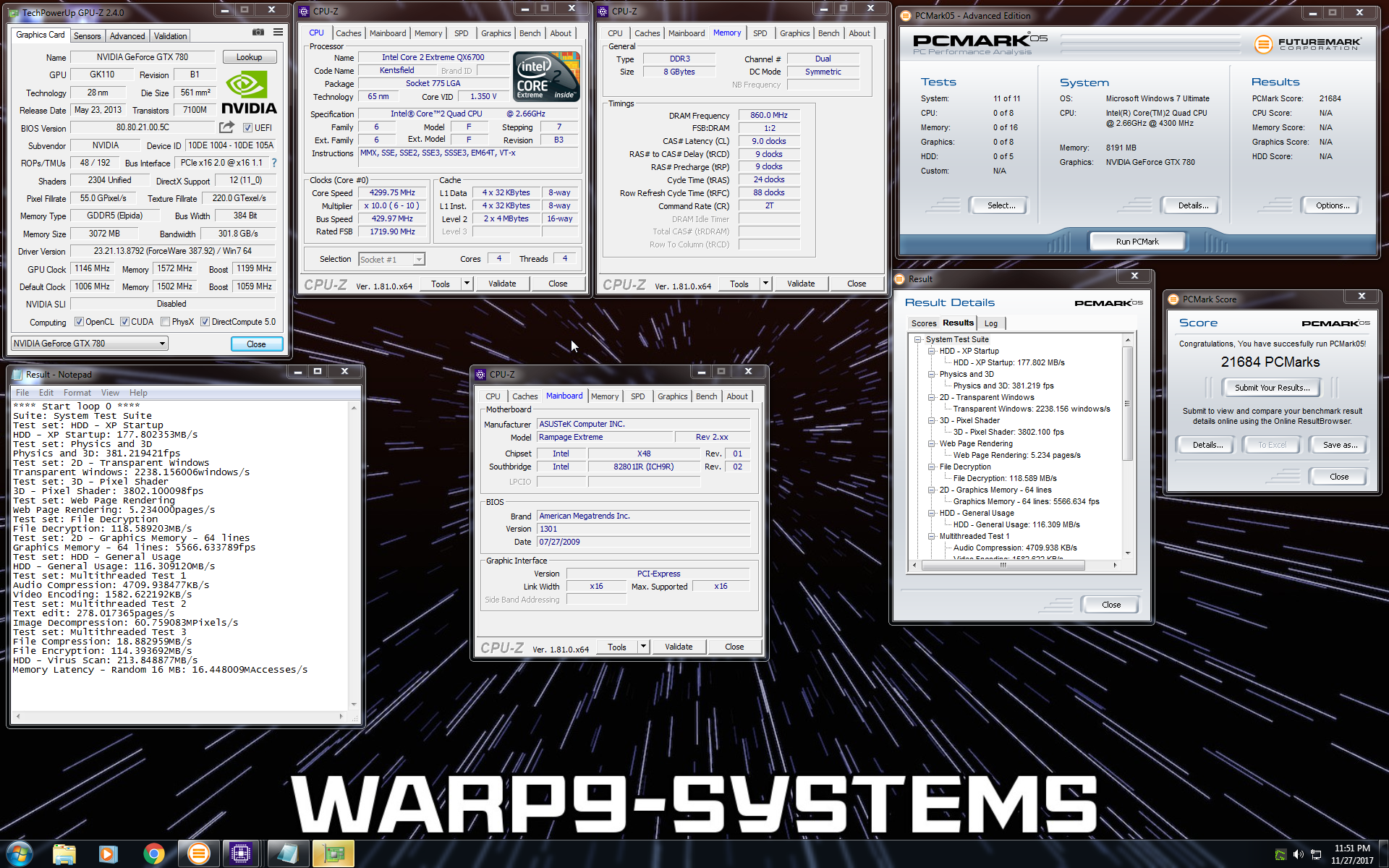Click the NVIDIA tray icon

[x=1280, y=854]
